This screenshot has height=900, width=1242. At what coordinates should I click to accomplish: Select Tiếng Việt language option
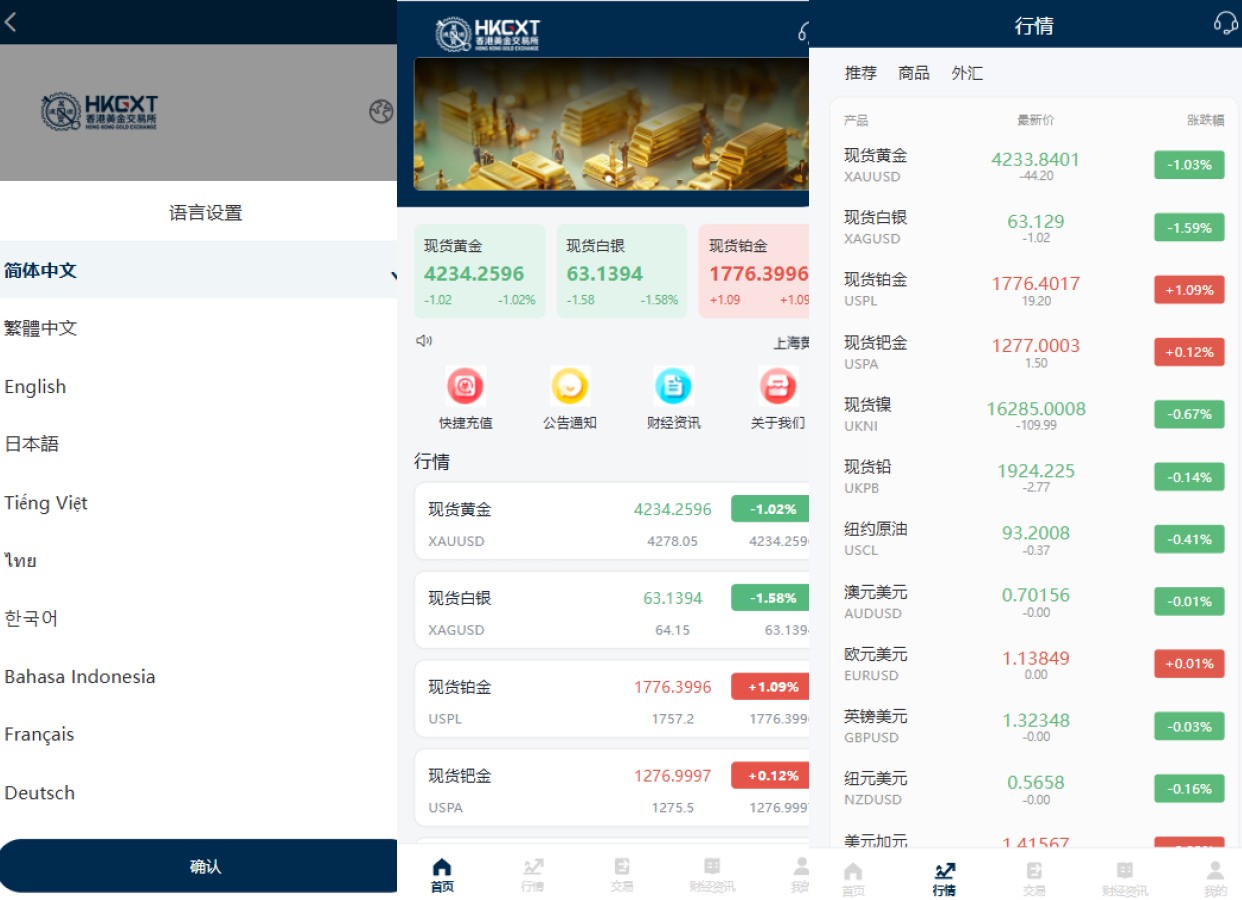click(x=199, y=502)
